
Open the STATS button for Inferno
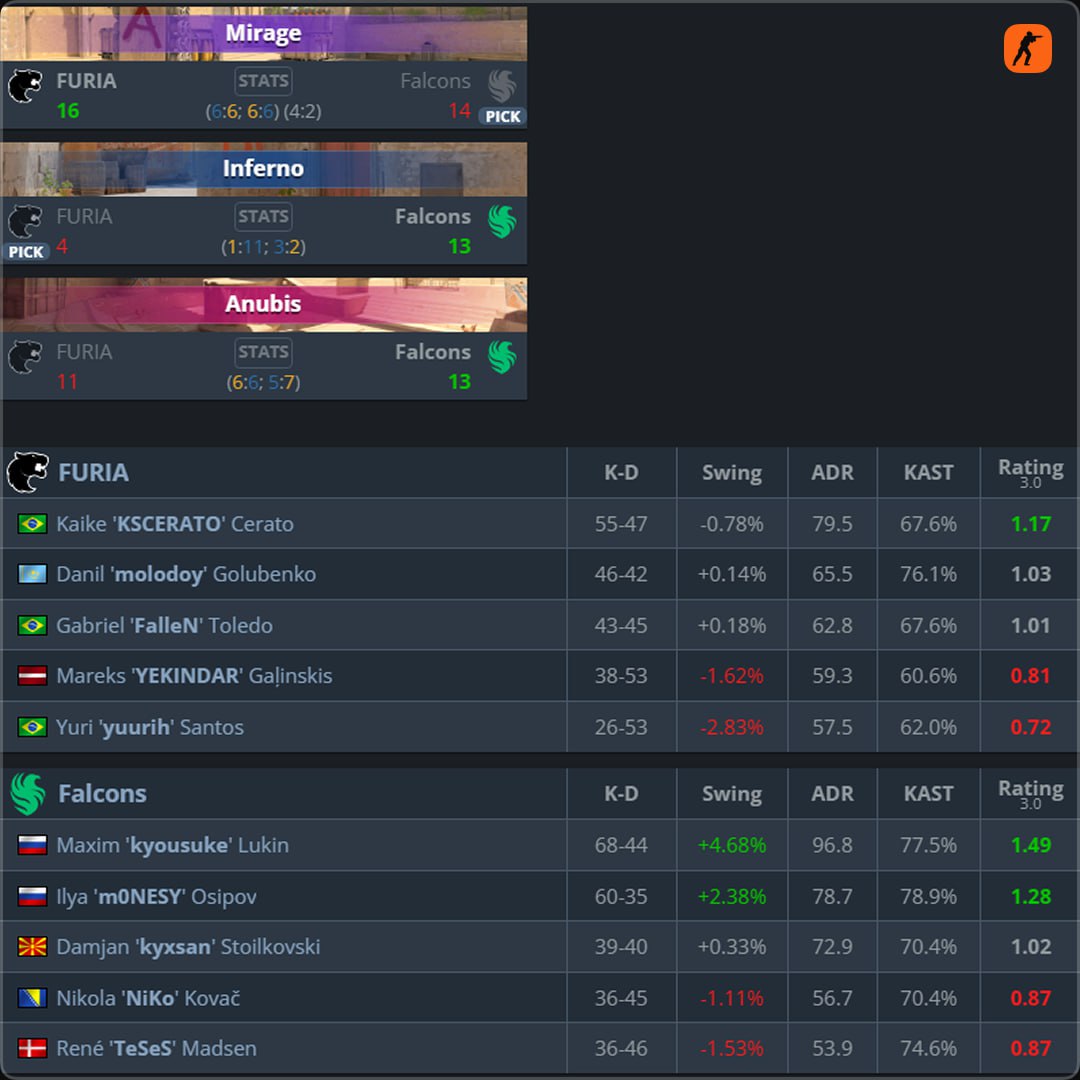click(x=263, y=216)
